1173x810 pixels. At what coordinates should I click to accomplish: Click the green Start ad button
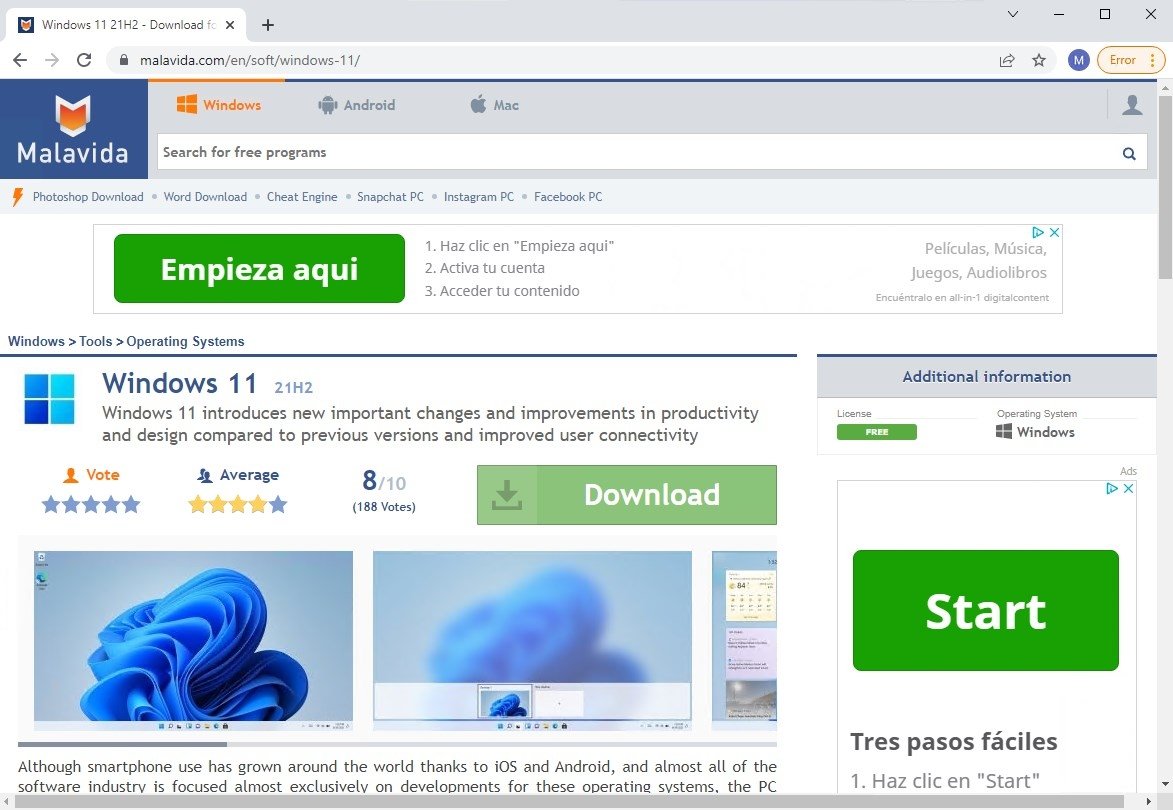[985, 610]
